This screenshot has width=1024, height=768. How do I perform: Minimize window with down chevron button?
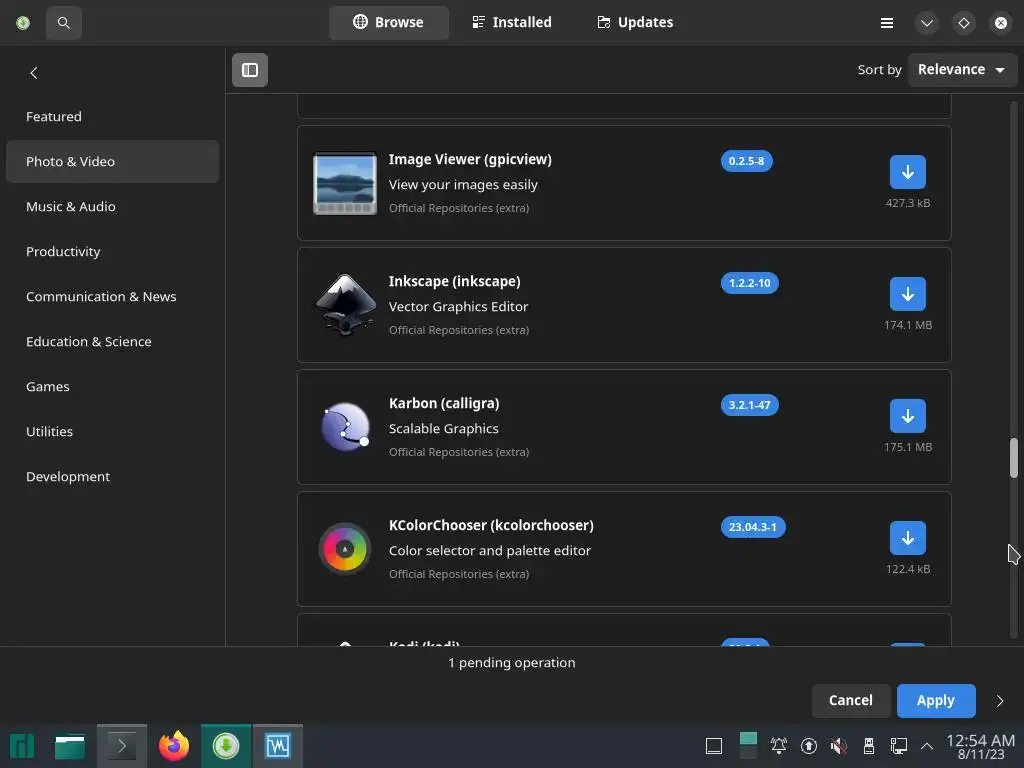[927, 23]
